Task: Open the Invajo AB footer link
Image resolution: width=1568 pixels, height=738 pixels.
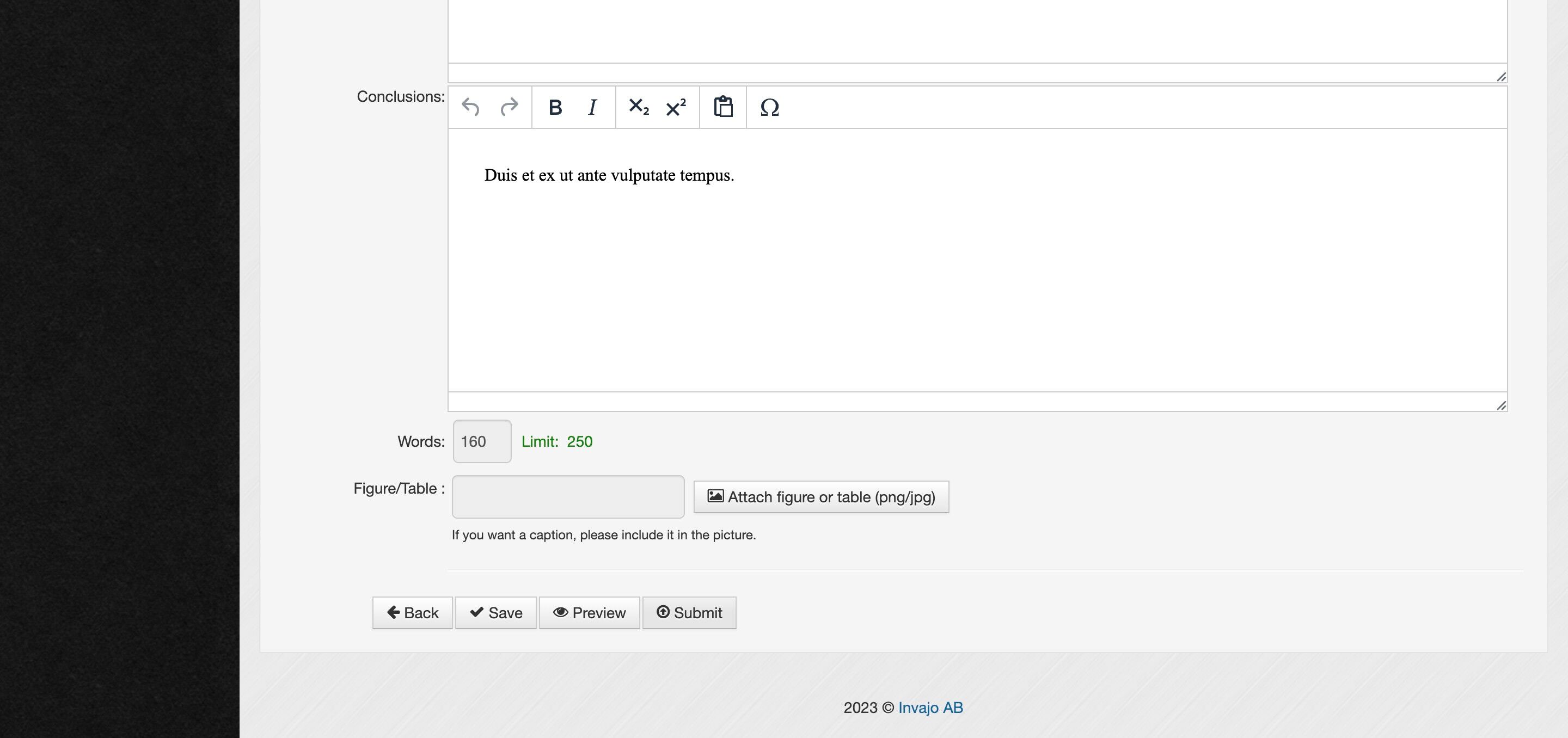Action: [x=930, y=708]
